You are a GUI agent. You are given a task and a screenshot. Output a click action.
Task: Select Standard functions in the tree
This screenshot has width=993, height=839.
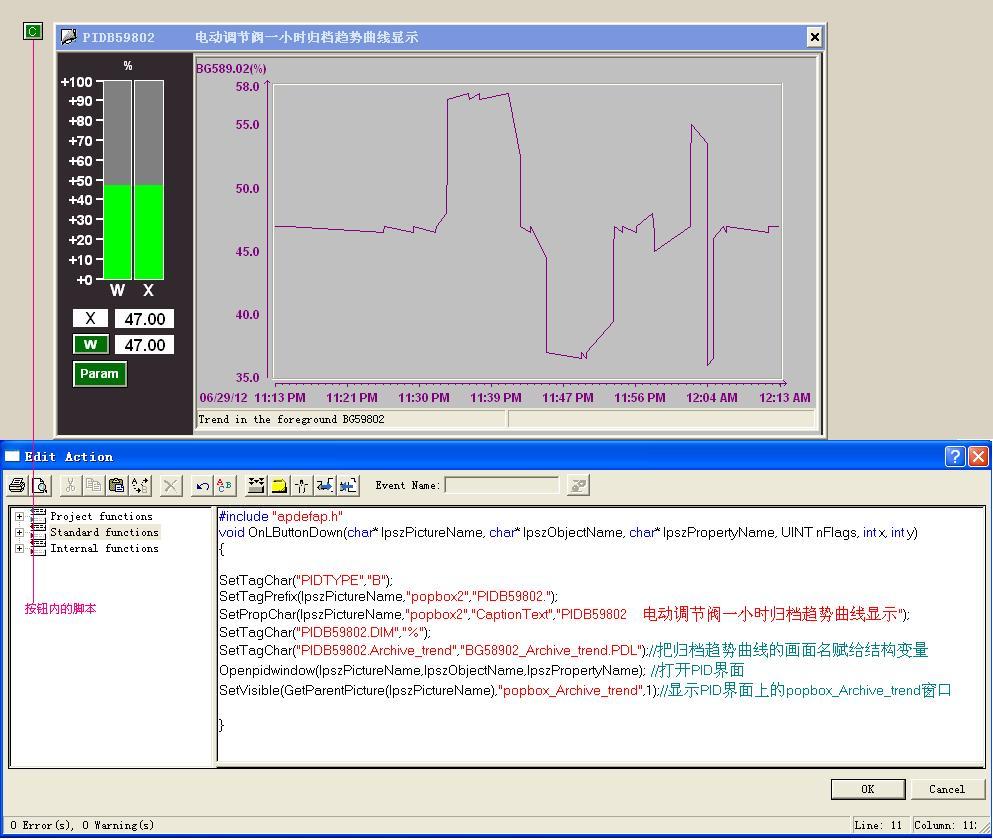[104, 533]
